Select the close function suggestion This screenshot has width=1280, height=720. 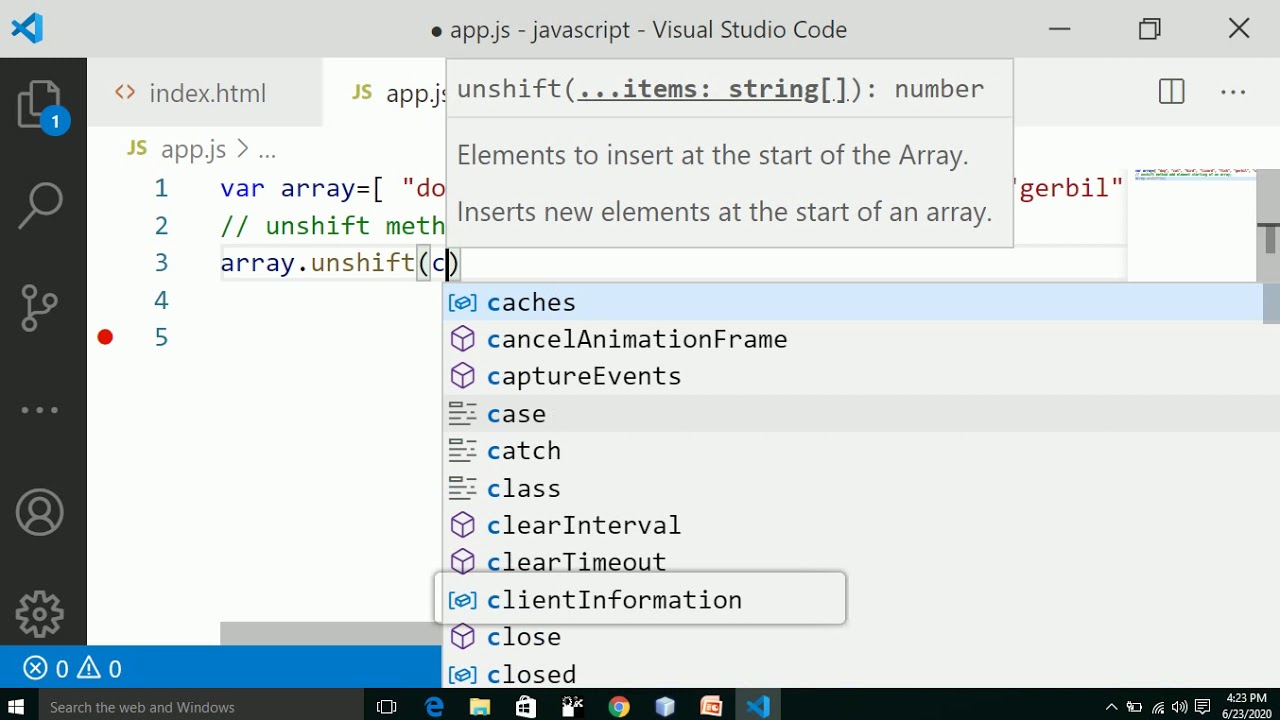point(852,637)
